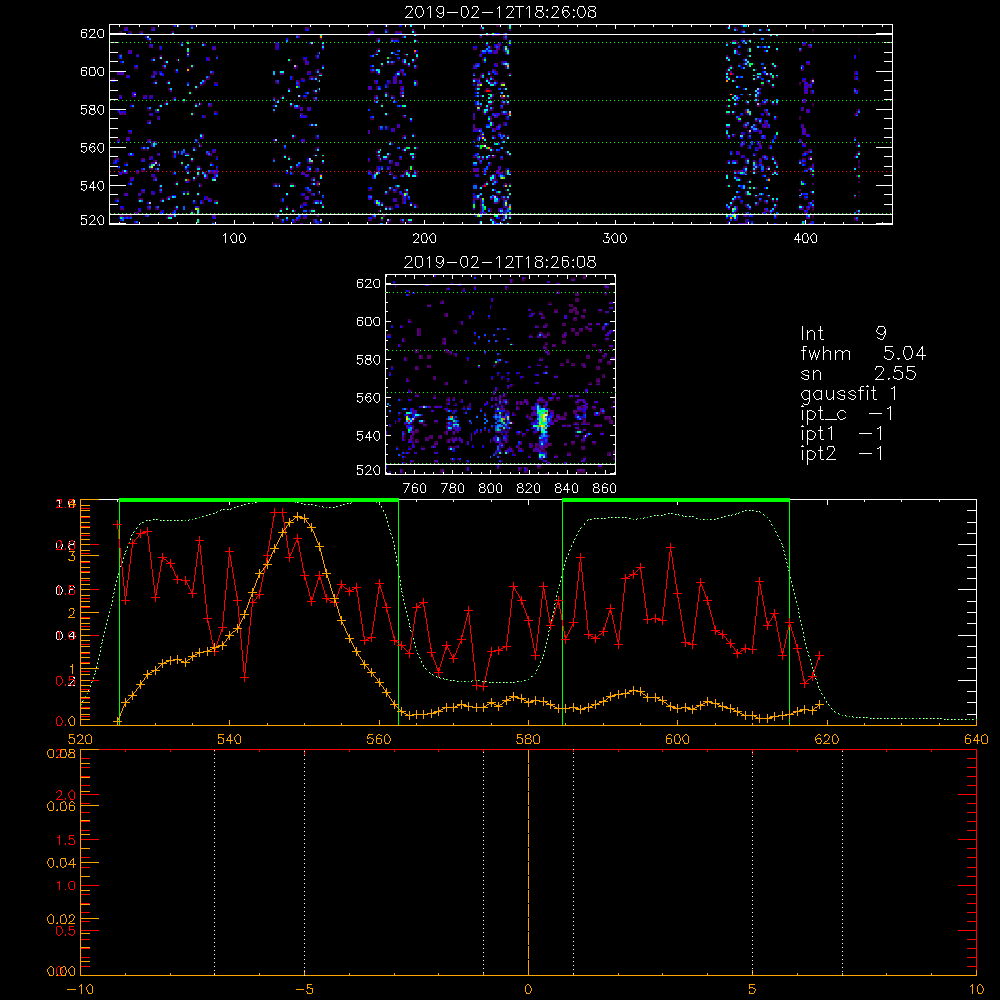Click the orange "0.06" y-axis label of the bottom plot
Viewport: 1000px width, 1000px height.
click(x=61, y=806)
